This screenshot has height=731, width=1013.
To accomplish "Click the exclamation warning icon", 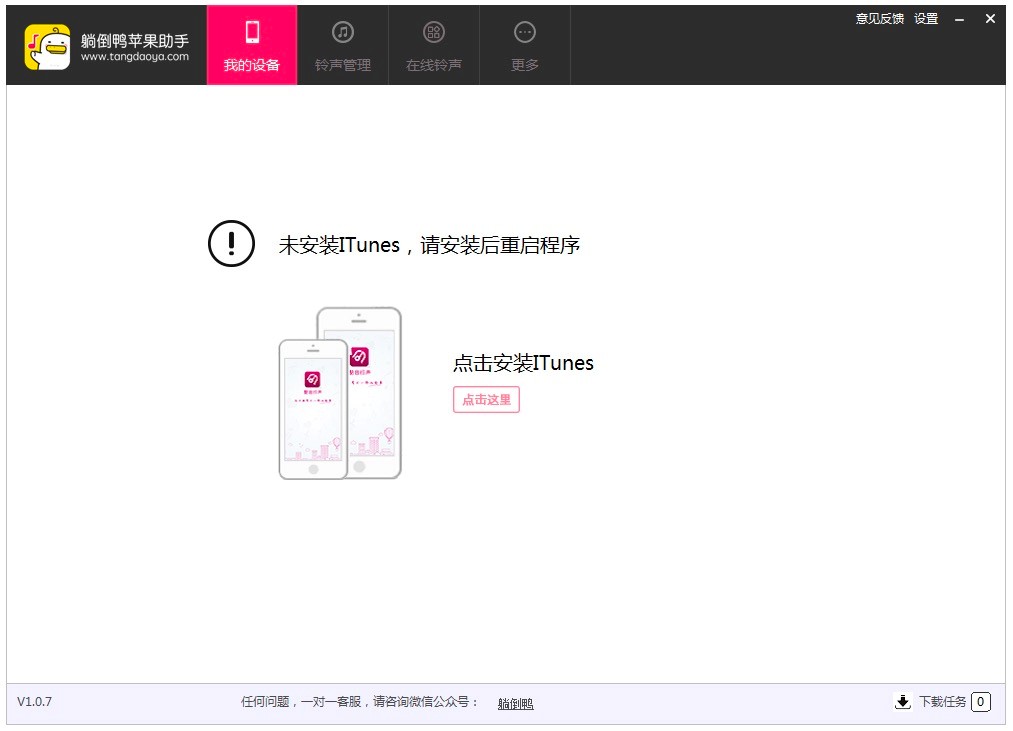I will point(231,244).
